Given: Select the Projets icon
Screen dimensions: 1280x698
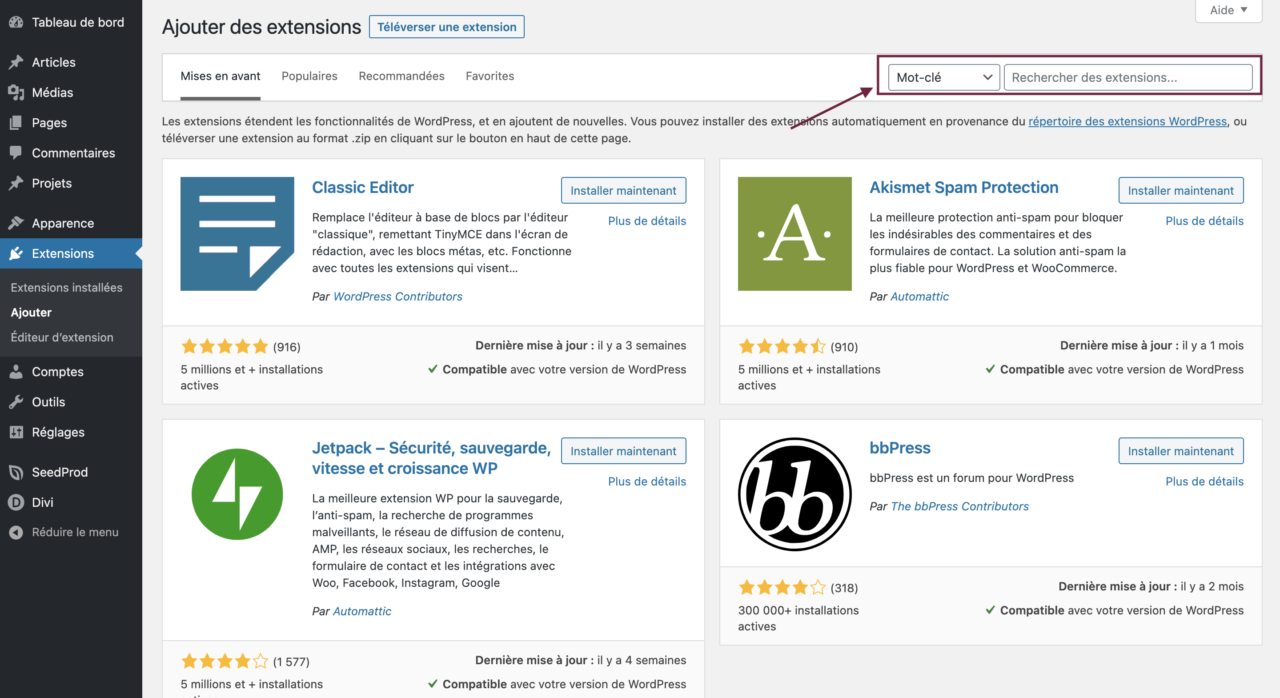Looking at the screenshot, I should [x=16, y=183].
